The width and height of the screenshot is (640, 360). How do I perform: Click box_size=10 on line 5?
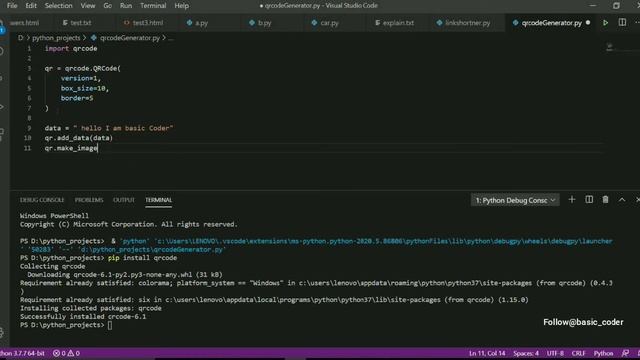(x=84, y=88)
